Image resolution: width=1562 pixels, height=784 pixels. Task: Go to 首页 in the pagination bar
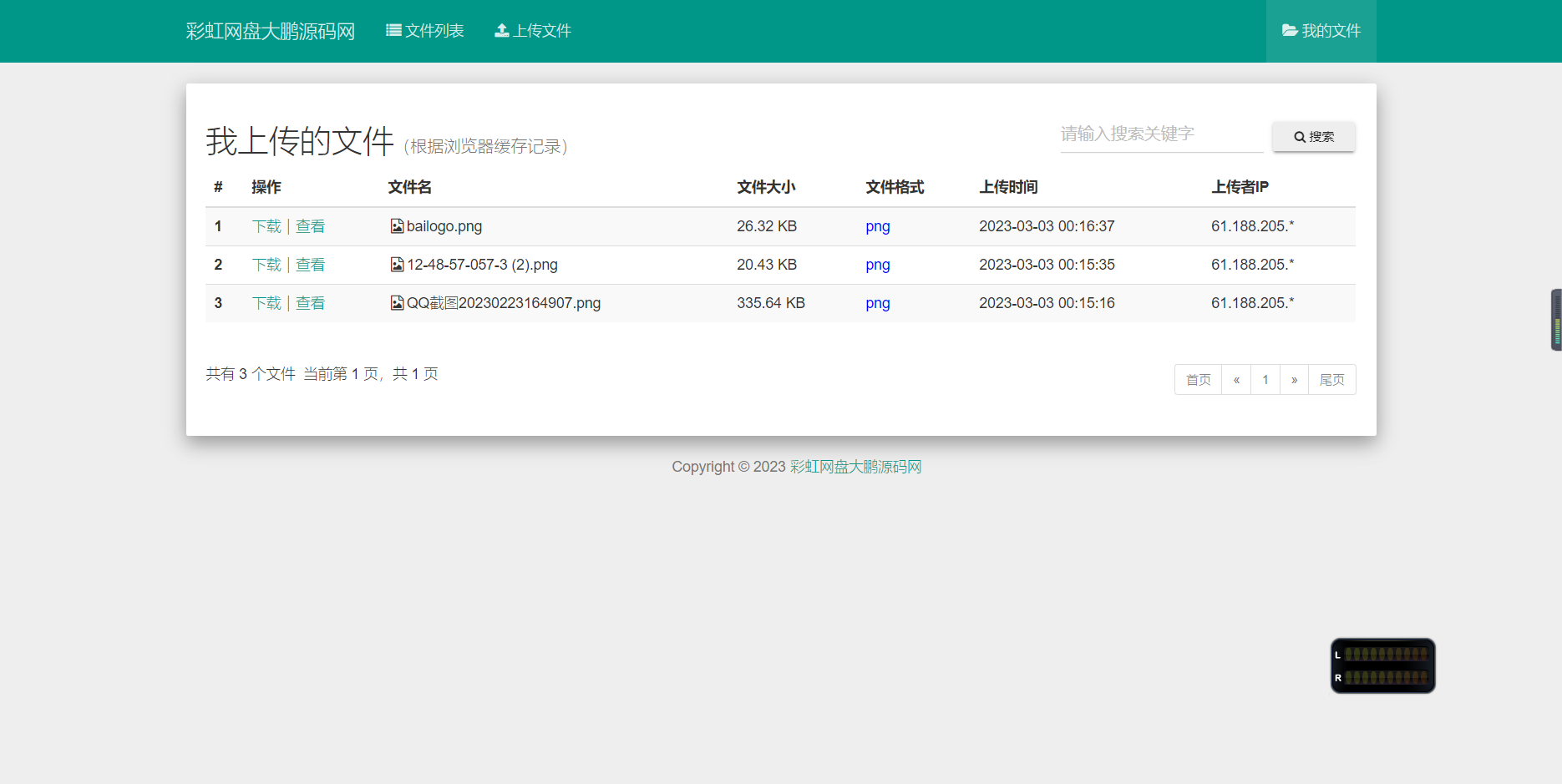[1197, 379]
